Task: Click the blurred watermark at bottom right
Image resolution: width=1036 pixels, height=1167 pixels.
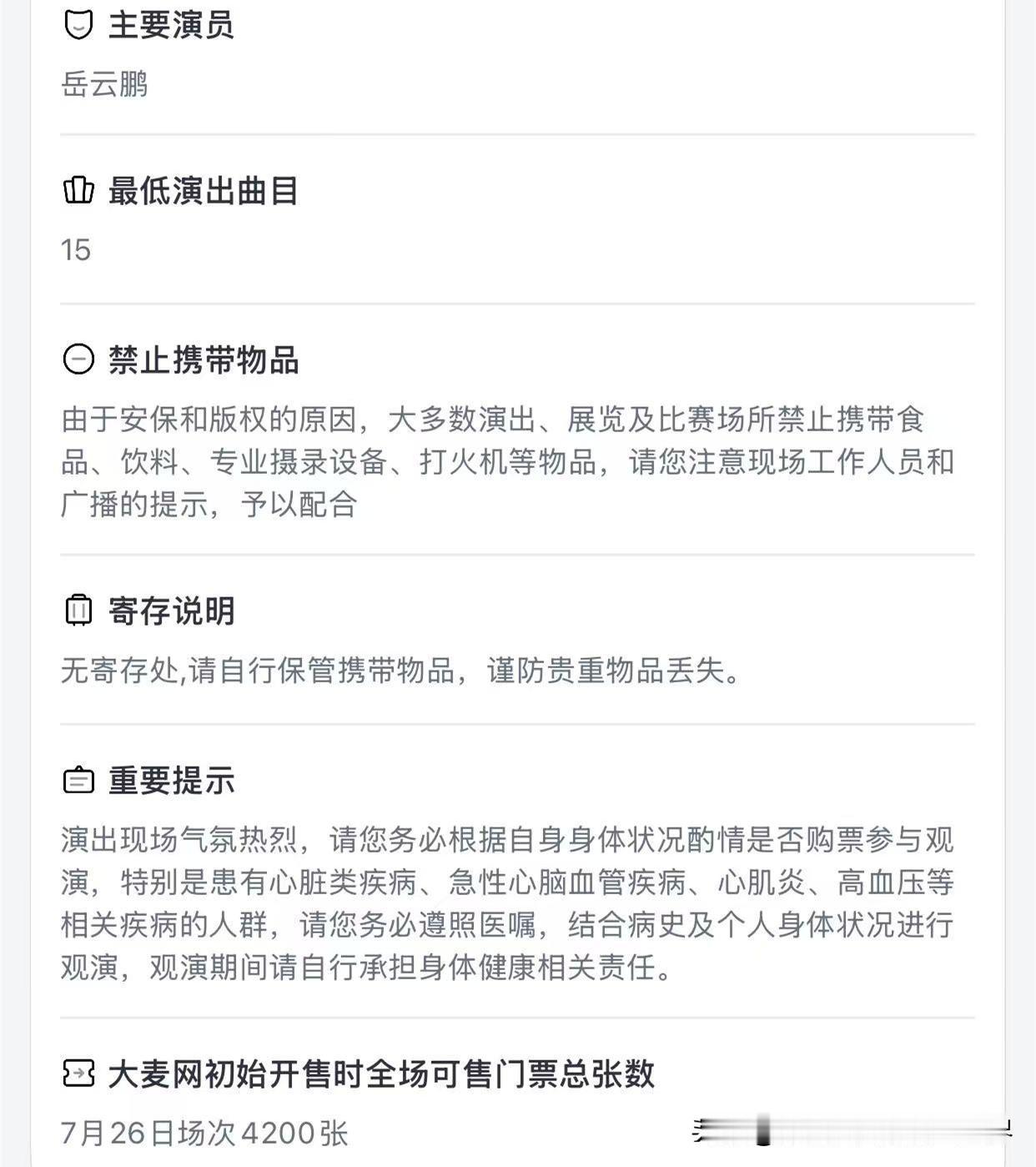Action: tap(852, 1130)
